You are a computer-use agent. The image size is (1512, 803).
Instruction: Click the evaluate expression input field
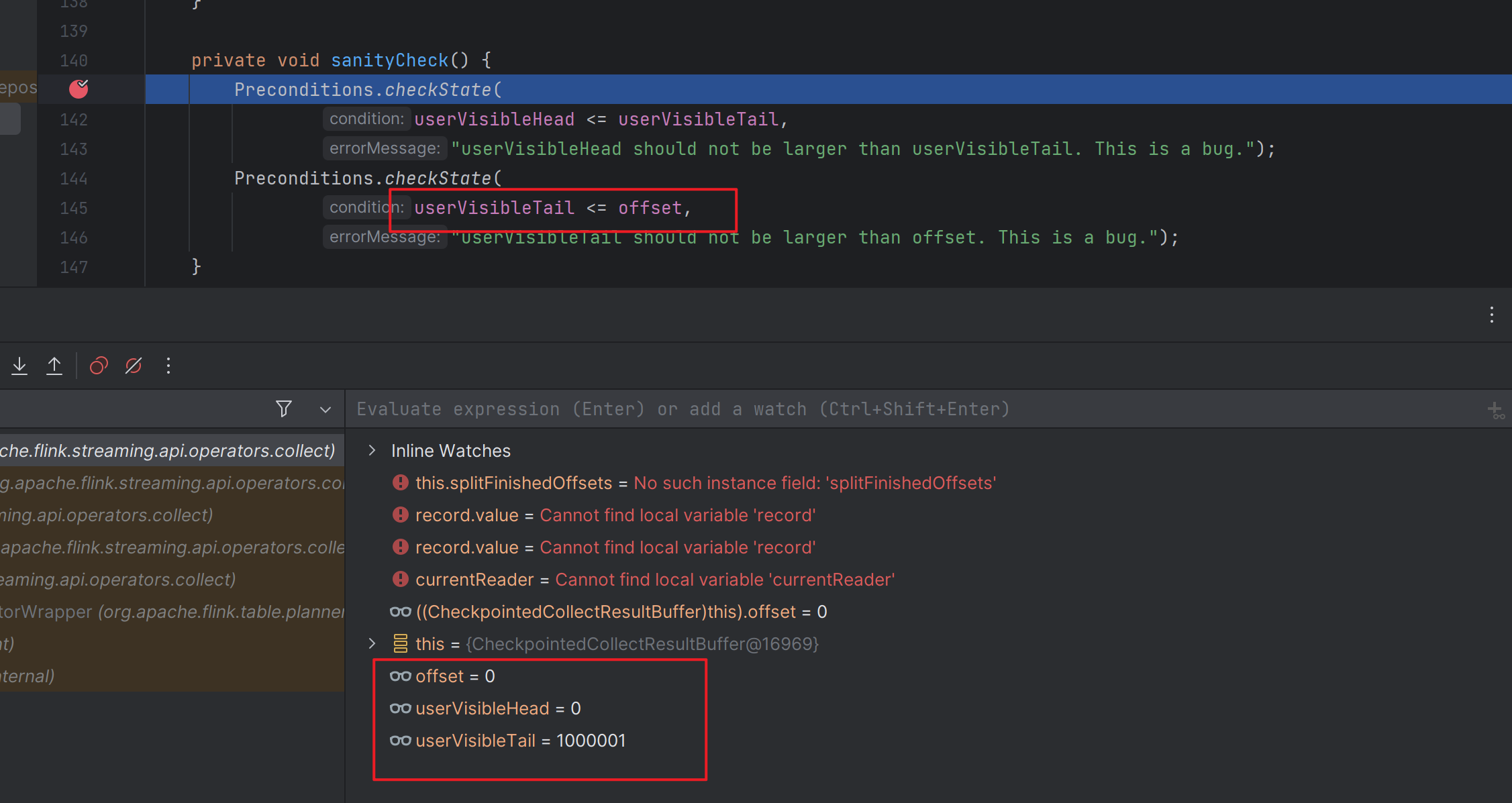913,409
